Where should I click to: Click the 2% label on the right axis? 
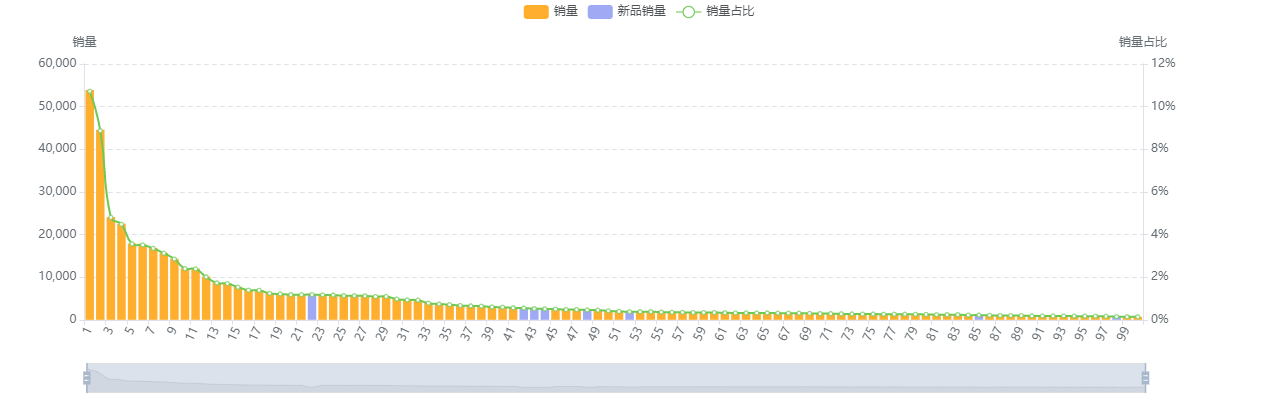tap(1160, 277)
